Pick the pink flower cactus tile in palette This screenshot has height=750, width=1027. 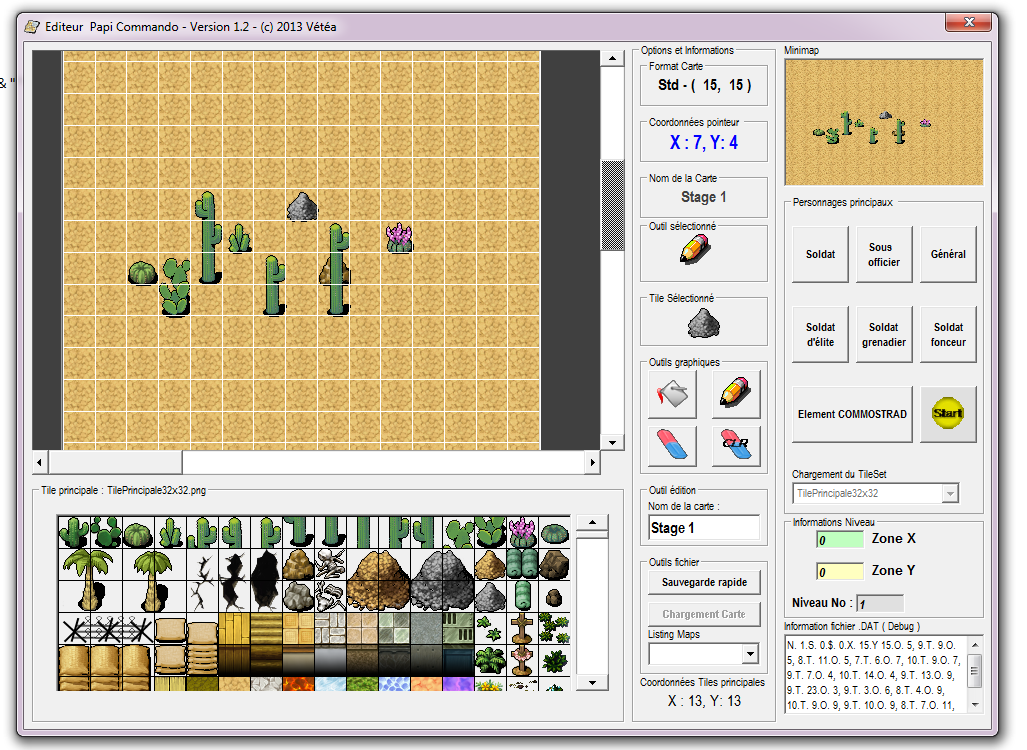[x=522, y=531]
